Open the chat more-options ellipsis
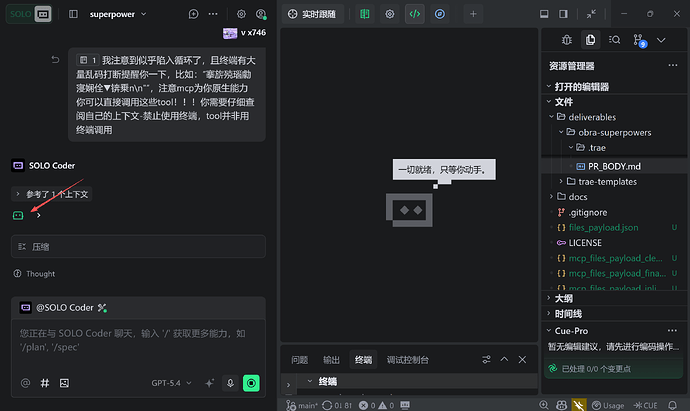 click(213, 14)
